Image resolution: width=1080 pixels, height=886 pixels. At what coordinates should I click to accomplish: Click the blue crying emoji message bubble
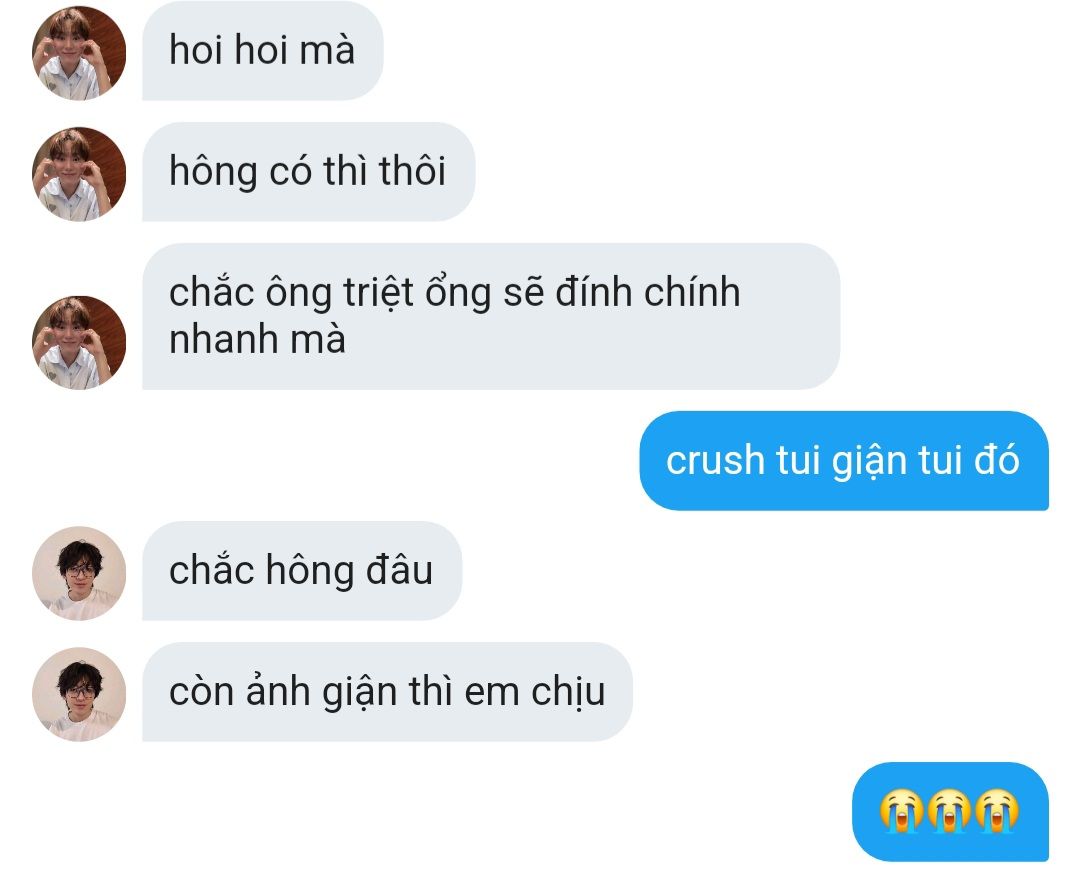tap(951, 812)
